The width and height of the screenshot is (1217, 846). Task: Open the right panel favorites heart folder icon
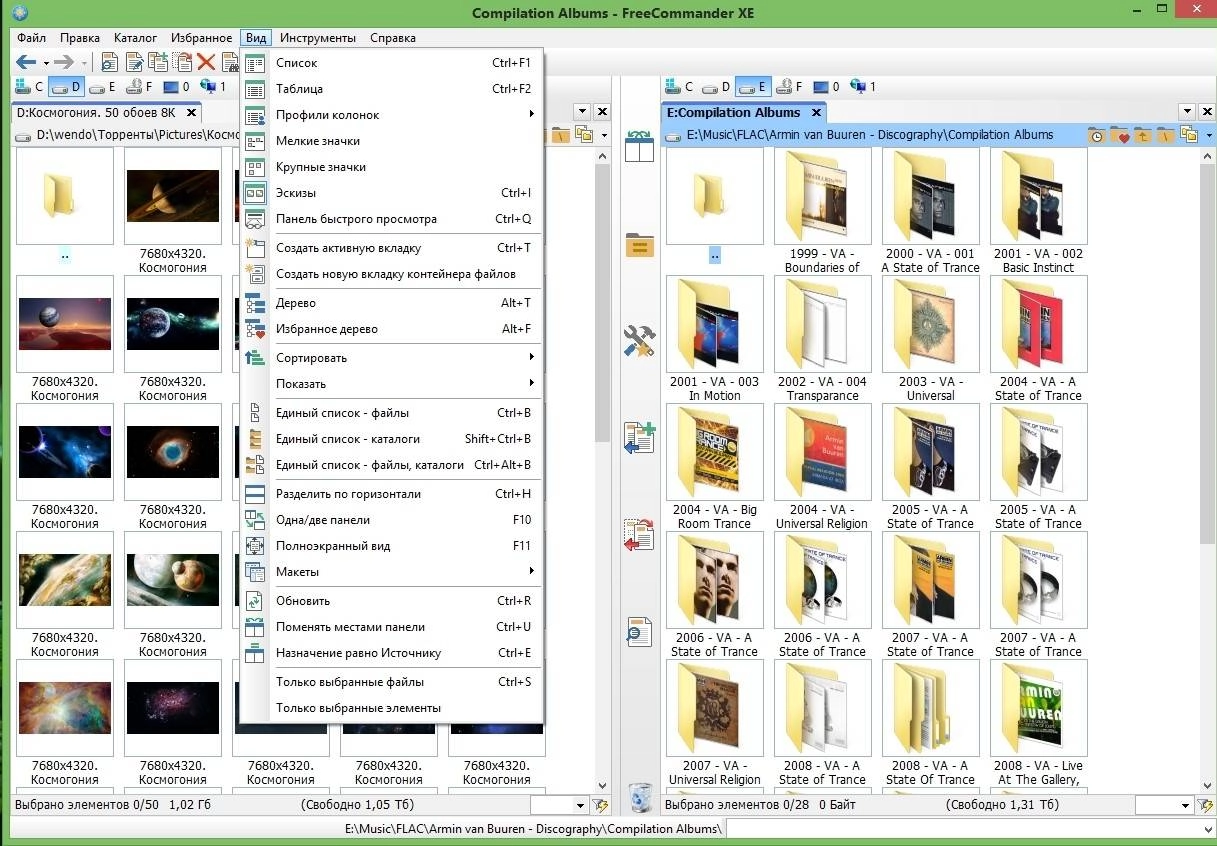point(1119,135)
